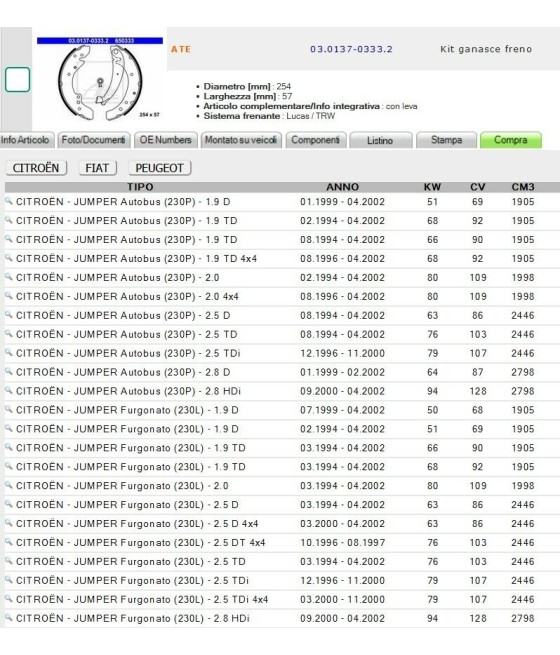
Task: Open the OE Numbers tab
Action: [165, 140]
